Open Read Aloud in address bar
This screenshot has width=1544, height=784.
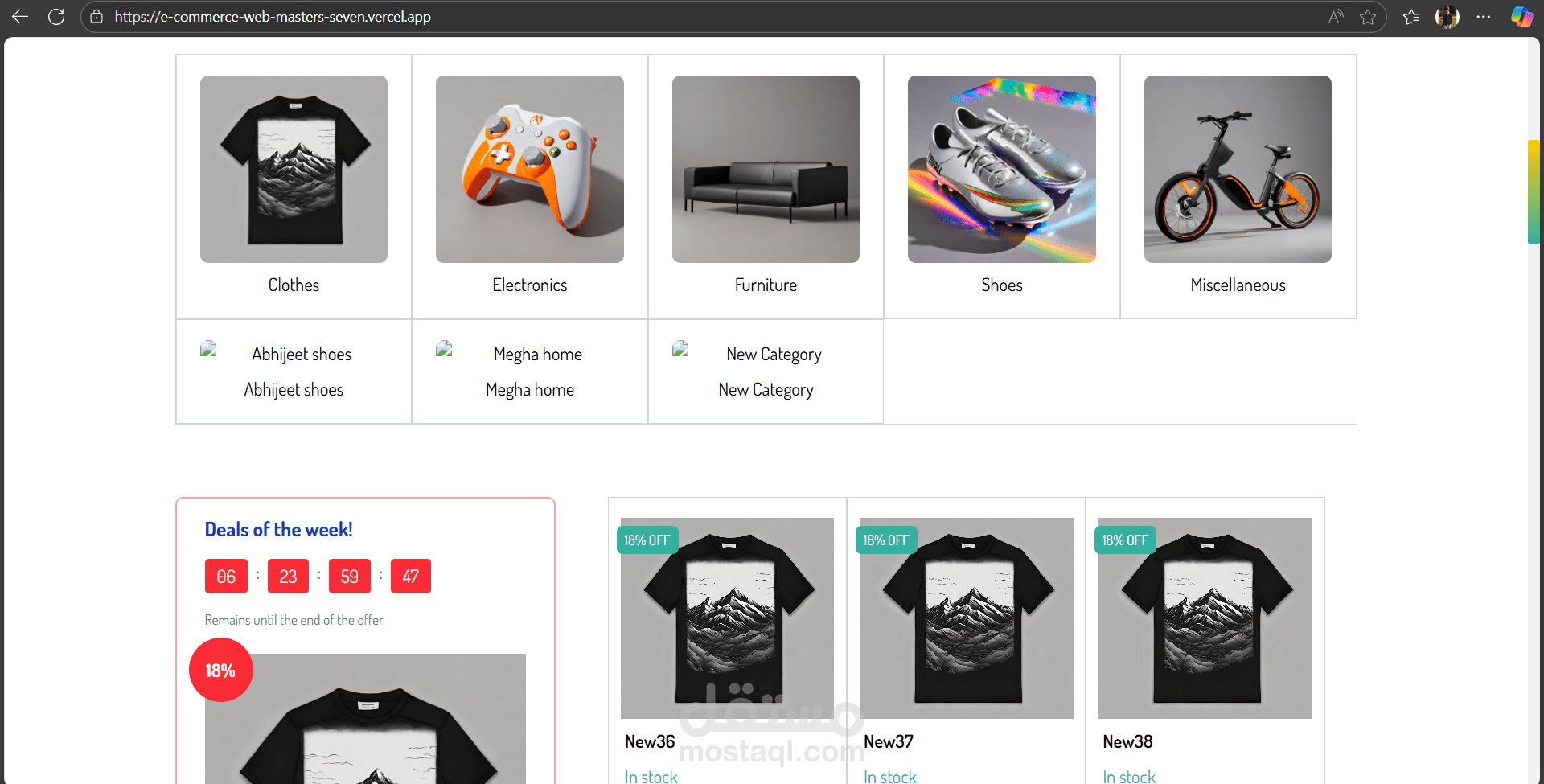click(x=1336, y=17)
